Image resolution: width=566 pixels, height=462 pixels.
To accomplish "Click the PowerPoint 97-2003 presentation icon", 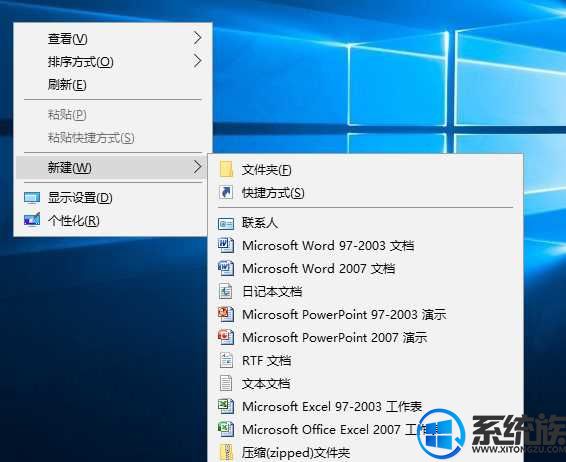I will click(226, 314).
